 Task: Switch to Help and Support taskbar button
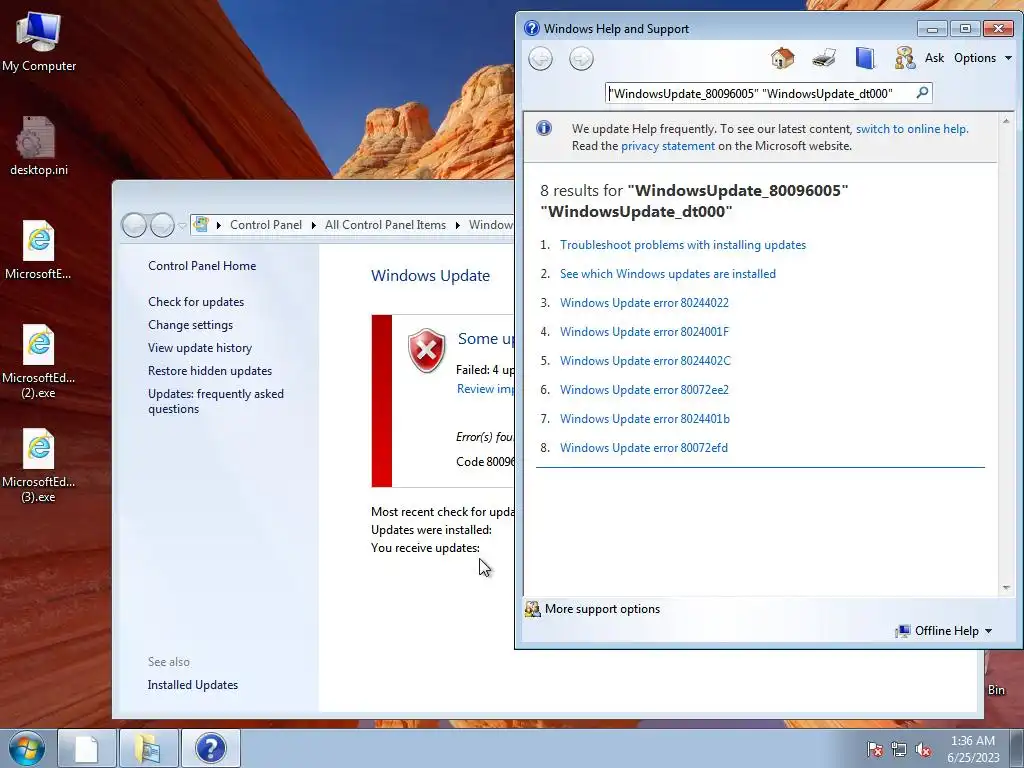click(210, 748)
